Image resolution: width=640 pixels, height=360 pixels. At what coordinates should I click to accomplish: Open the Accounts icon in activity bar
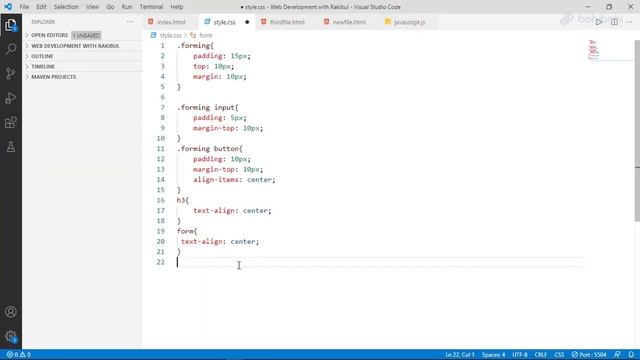pos(11,312)
